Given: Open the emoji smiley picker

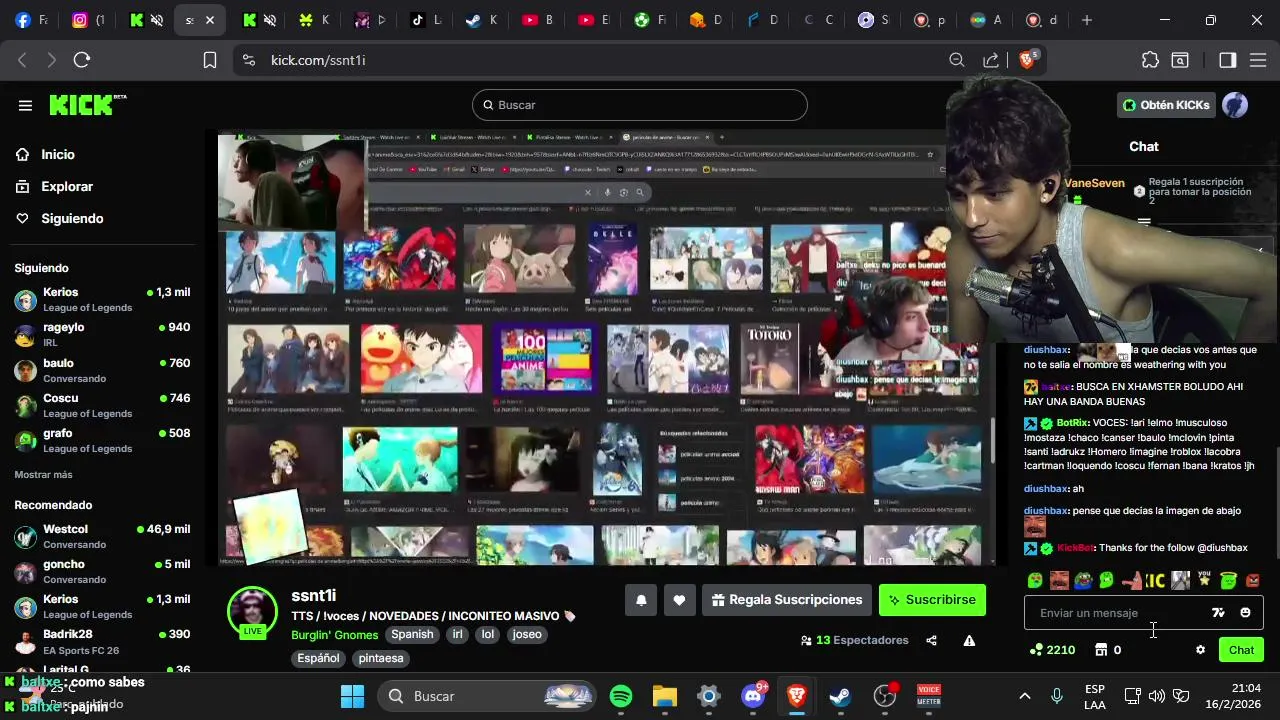Looking at the screenshot, I should click(x=1245, y=613).
